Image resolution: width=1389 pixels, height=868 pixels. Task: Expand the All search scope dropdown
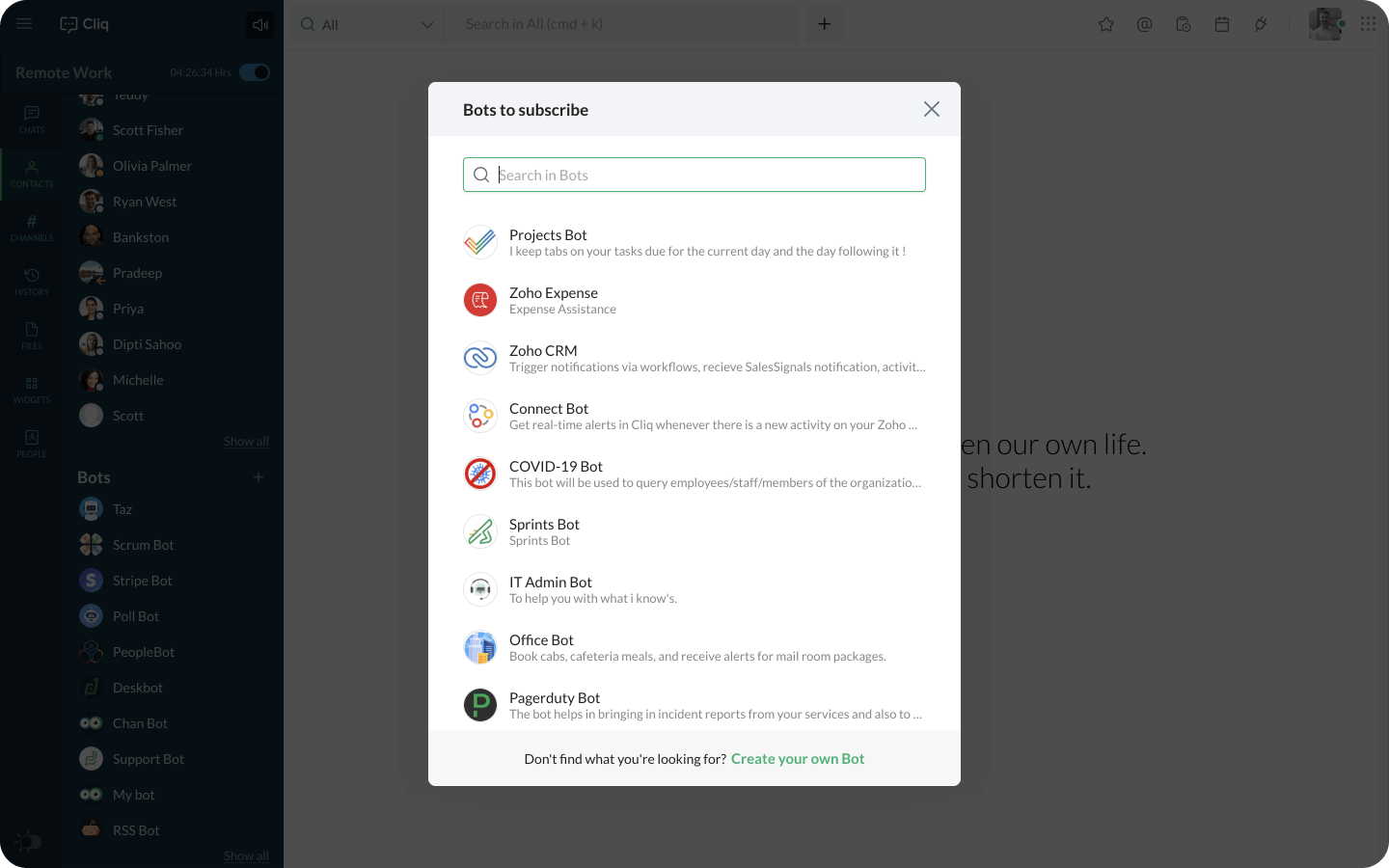[x=427, y=25]
